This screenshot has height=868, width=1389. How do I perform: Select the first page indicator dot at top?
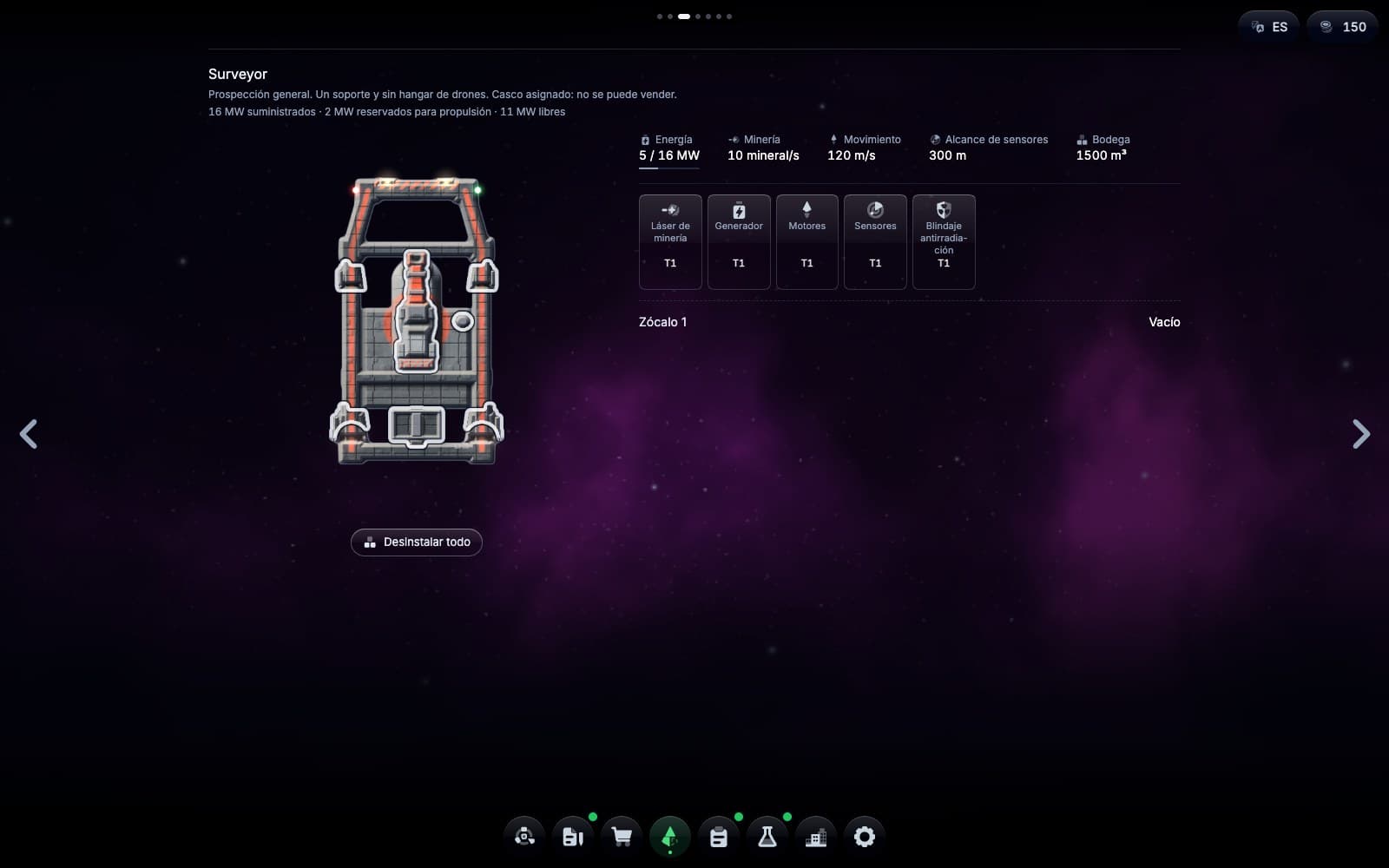pyautogui.click(x=660, y=16)
